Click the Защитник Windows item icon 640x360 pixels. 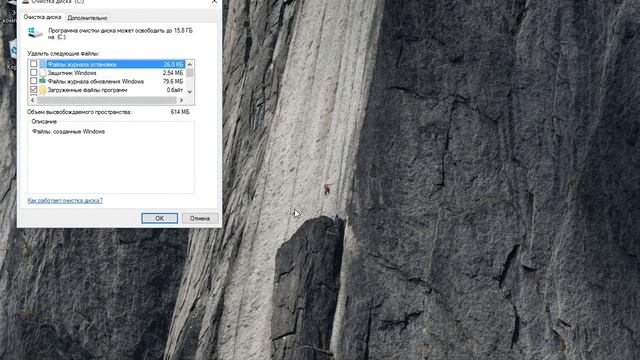click(43, 73)
